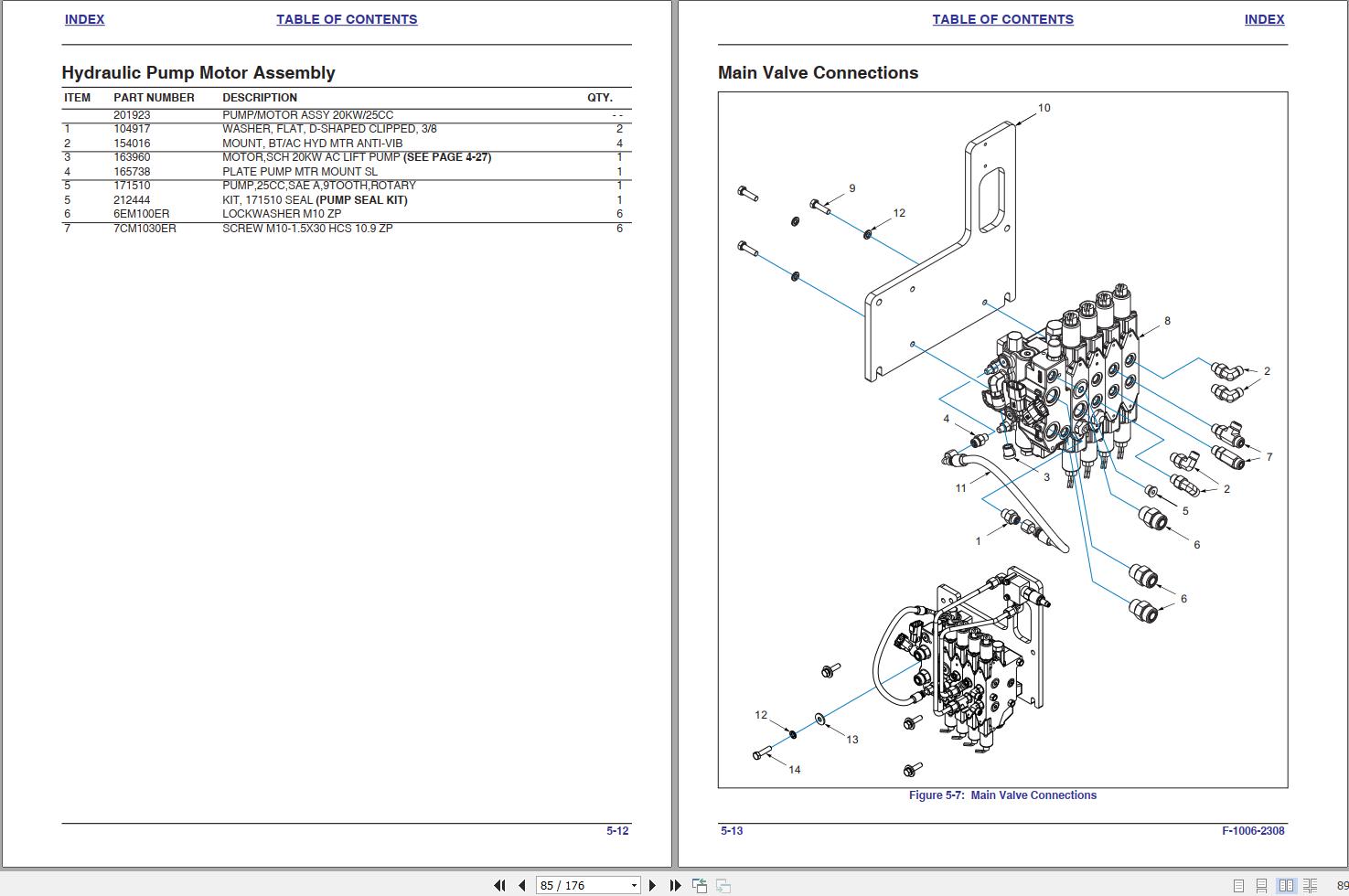The height and width of the screenshot is (896, 1349).
Task: Open the TABLE OF CONTENTS link on the right page
Action: pos(1002,19)
